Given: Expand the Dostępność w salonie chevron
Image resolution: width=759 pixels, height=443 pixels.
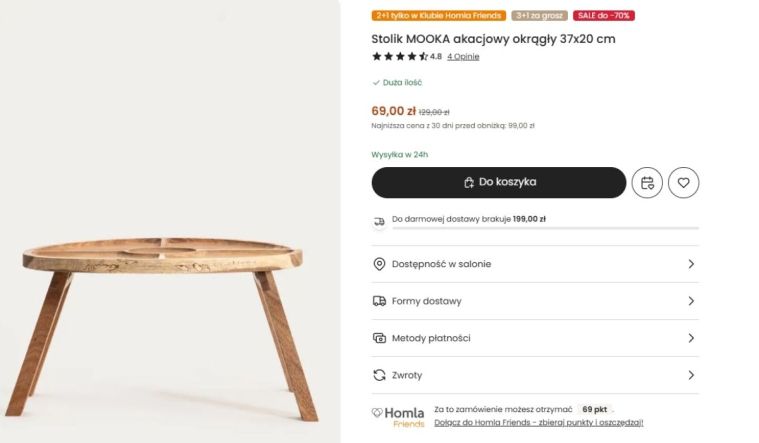Looking at the screenshot, I should point(691,264).
